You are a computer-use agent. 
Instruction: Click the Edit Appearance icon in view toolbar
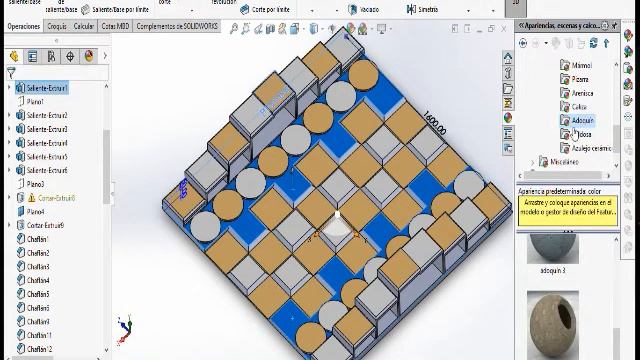click(x=351, y=28)
